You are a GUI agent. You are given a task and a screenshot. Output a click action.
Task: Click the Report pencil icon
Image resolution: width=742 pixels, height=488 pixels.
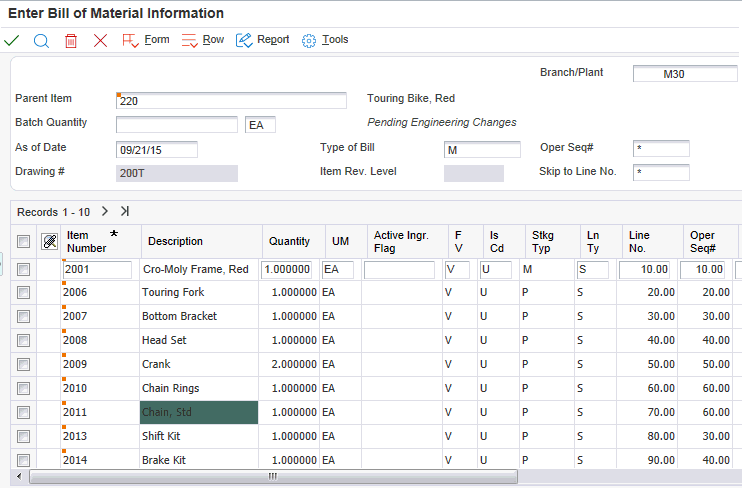click(x=244, y=41)
